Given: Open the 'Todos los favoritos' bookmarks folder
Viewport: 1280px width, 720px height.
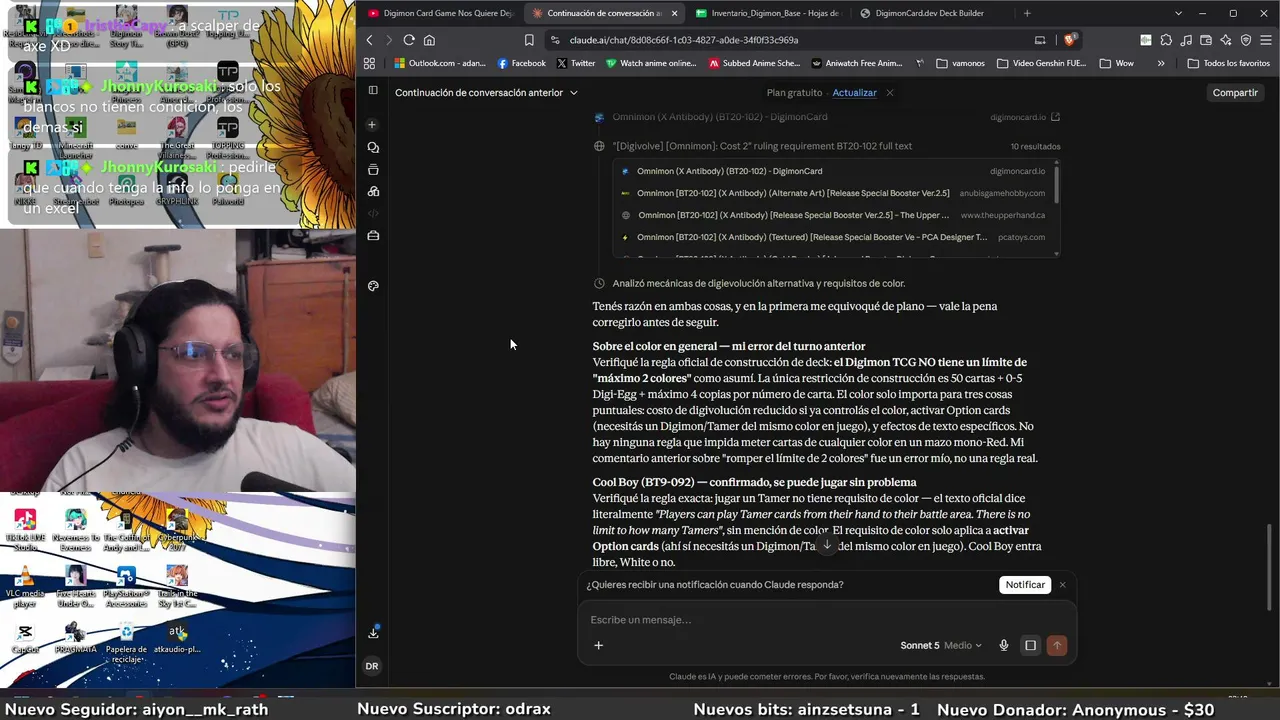Looking at the screenshot, I should click(1229, 63).
